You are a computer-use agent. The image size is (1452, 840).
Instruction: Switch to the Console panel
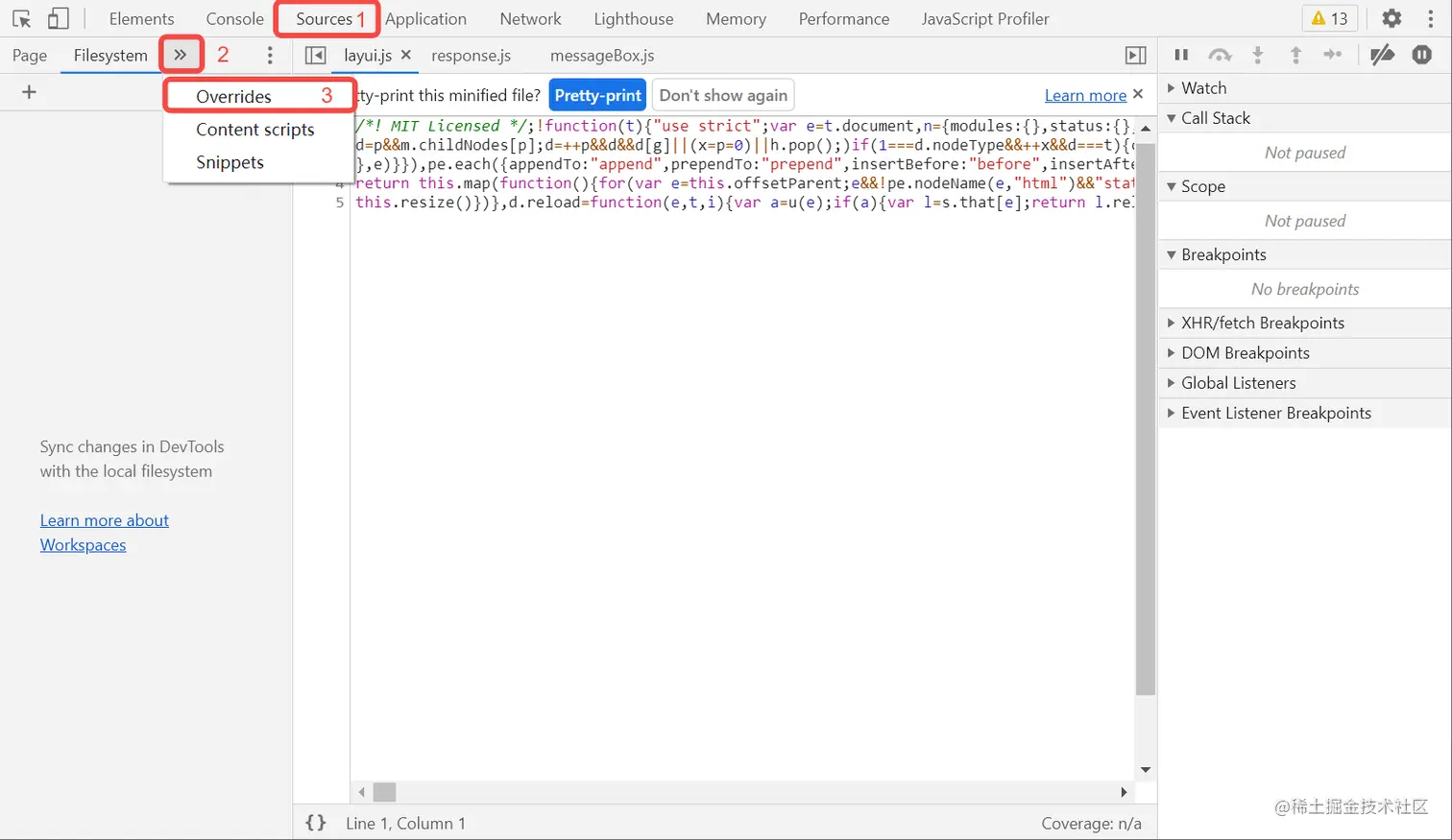[235, 18]
